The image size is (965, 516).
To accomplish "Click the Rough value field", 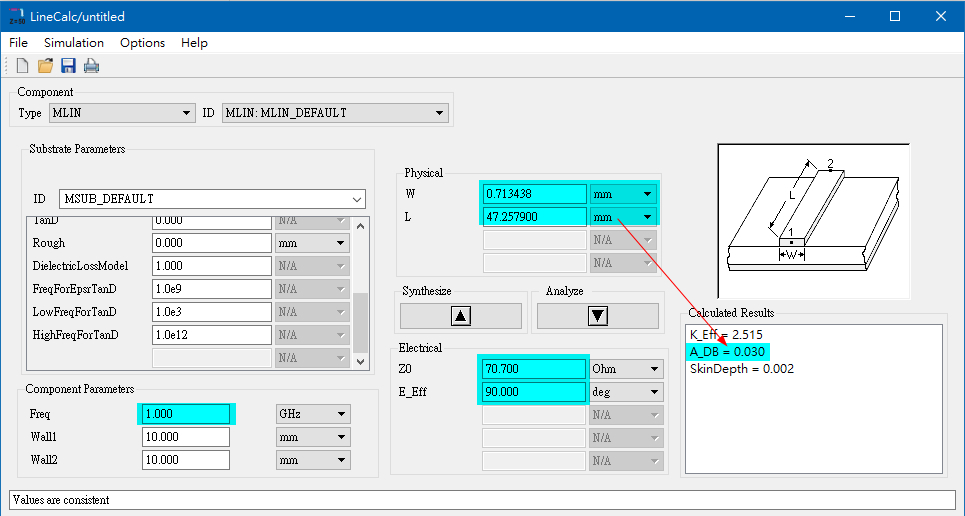I will coord(212,243).
